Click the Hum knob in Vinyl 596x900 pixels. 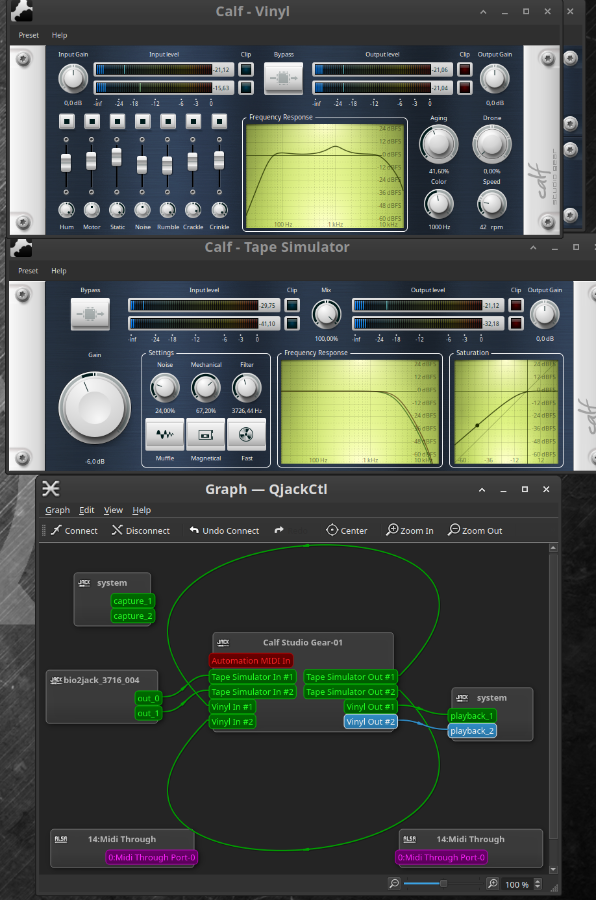pyautogui.click(x=67, y=210)
